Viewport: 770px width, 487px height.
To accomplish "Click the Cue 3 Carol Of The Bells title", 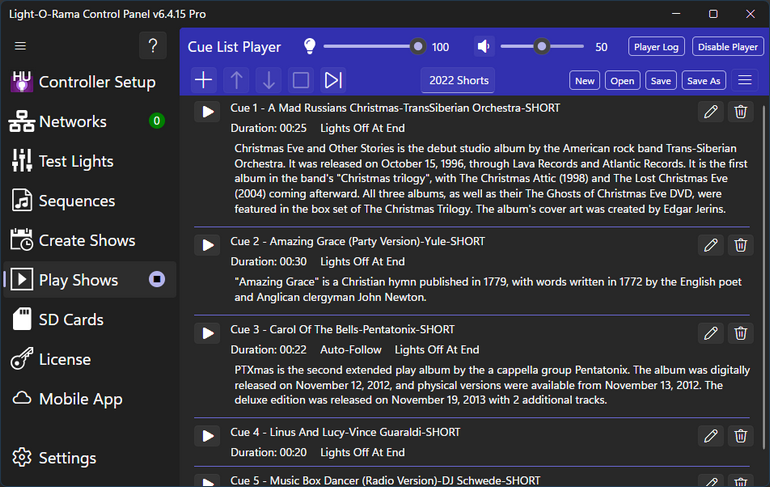I will pos(342,329).
